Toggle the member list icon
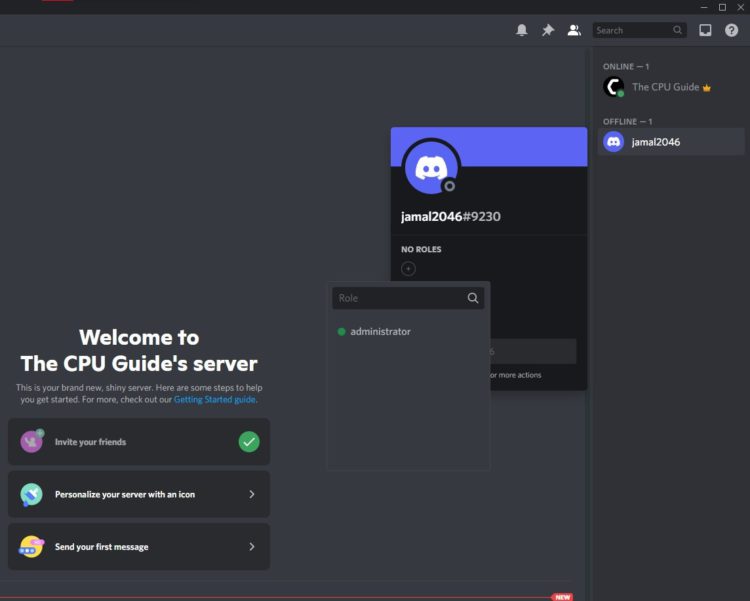750x601 pixels. click(x=574, y=31)
